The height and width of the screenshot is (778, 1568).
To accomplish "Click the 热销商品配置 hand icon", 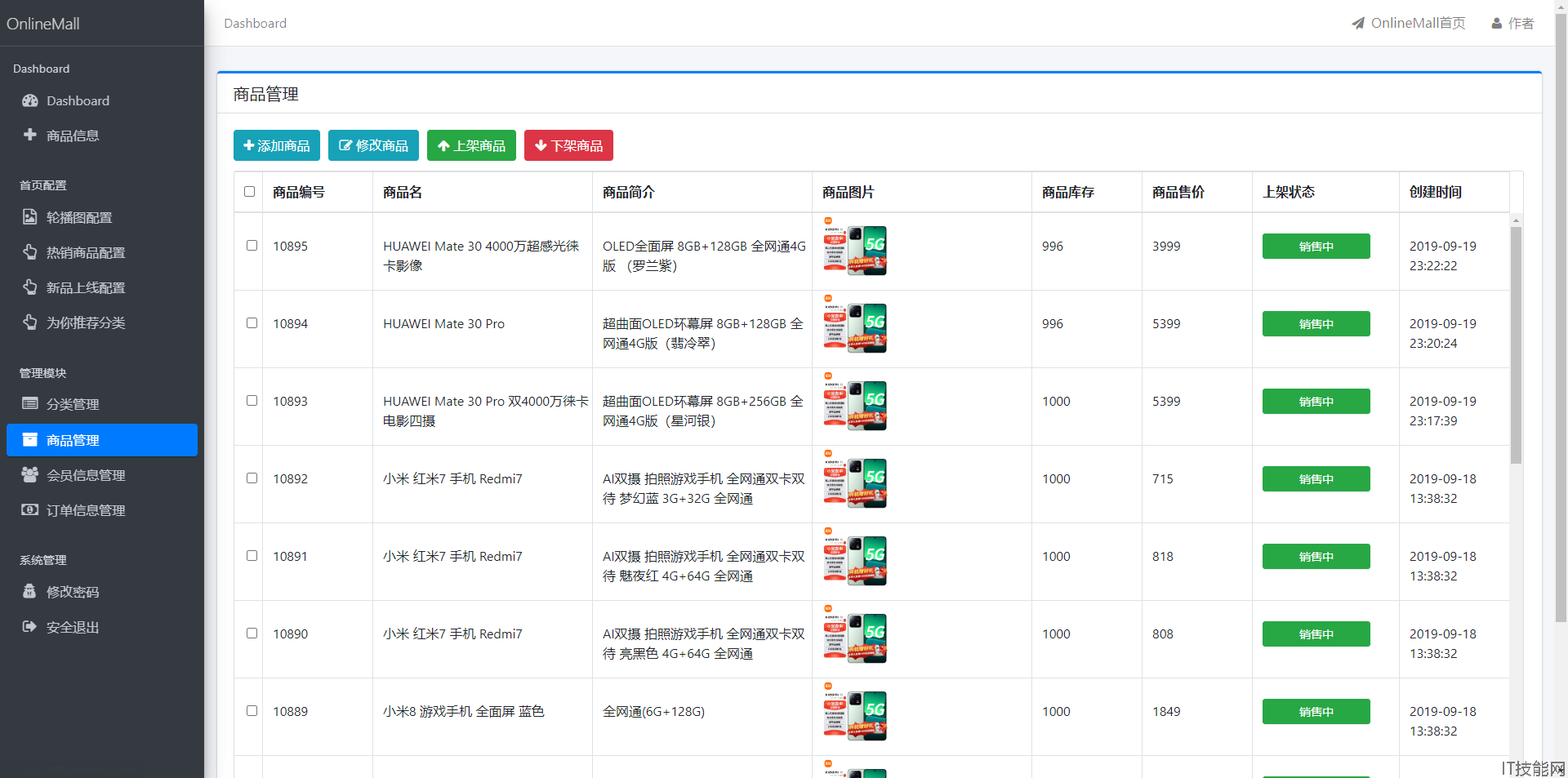I will pyautogui.click(x=30, y=252).
